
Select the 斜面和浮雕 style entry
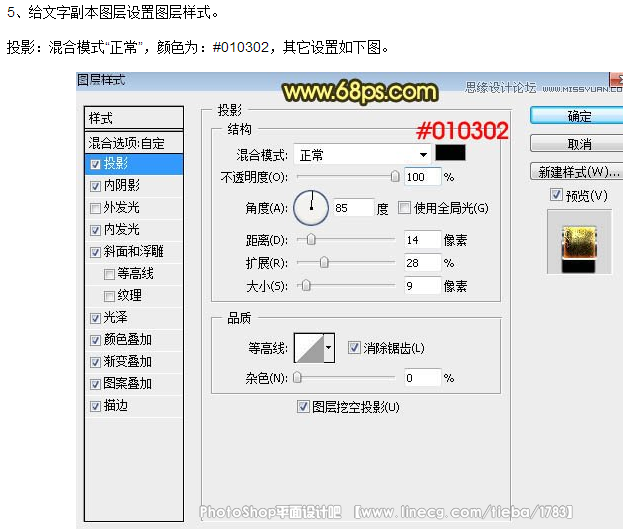tap(133, 252)
